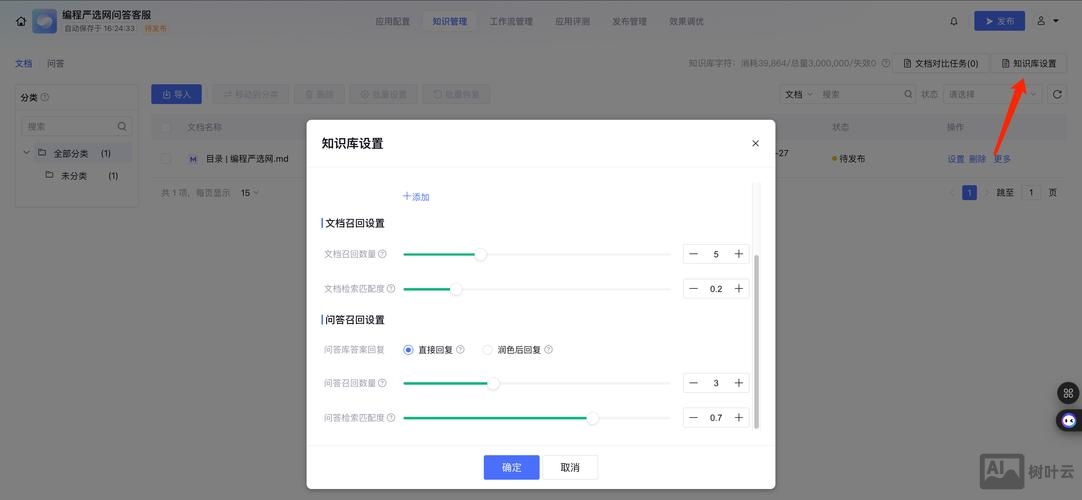Viewport: 1082px width, 500px height.
Task: Open document 目录 | 编程严选网.md
Action: [x=247, y=159]
